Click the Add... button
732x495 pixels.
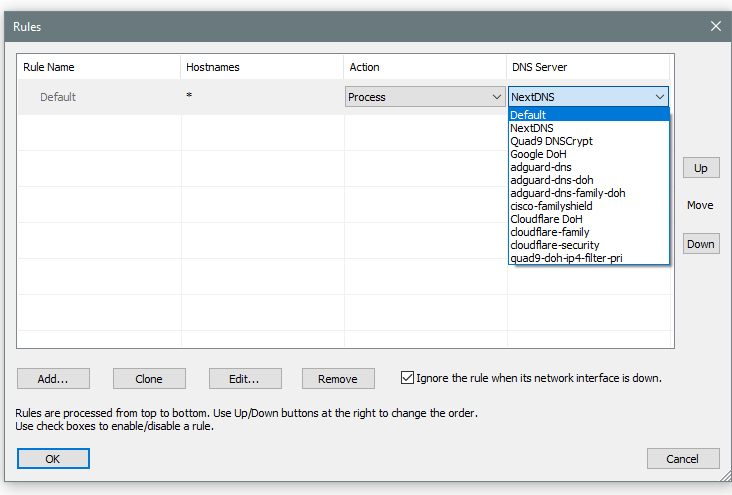coord(53,379)
